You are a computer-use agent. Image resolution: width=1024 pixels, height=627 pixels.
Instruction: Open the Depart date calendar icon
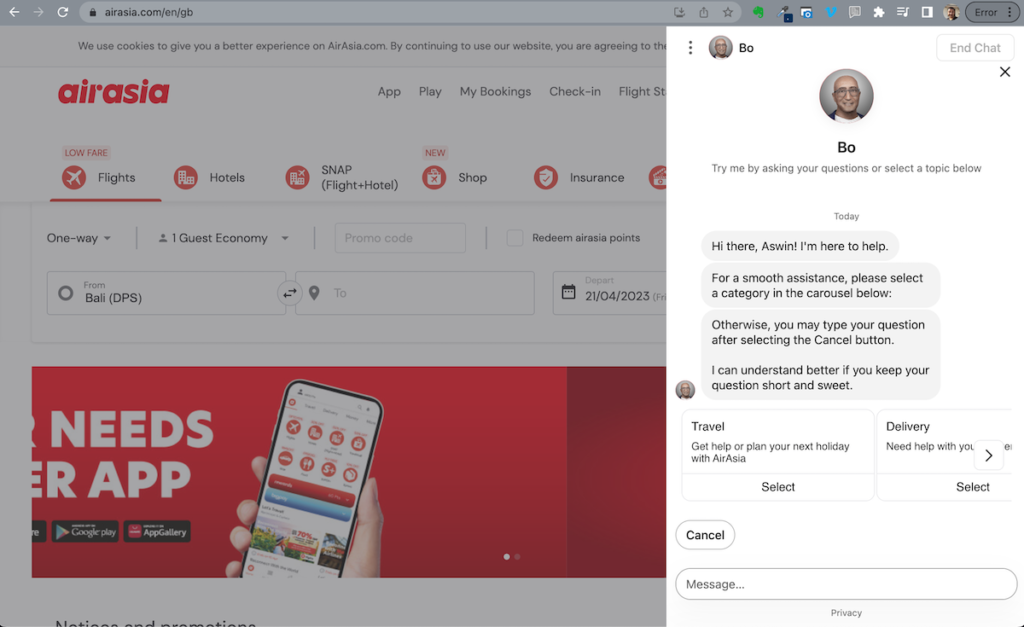569,292
